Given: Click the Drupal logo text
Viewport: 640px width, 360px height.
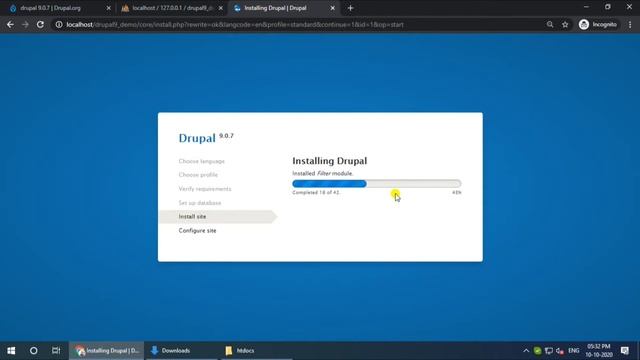Looking at the screenshot, I should (197, 138).
